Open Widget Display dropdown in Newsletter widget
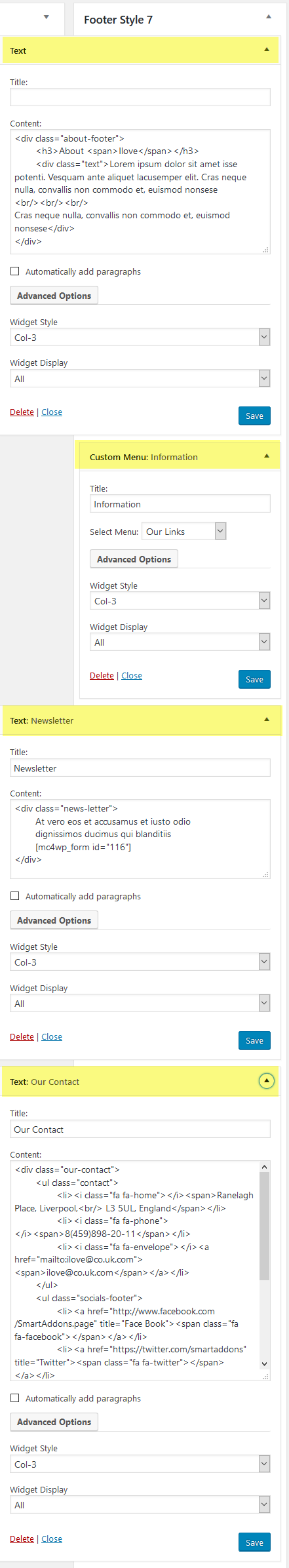Viewport: 289px width, 1568px height. [140, 1004]
